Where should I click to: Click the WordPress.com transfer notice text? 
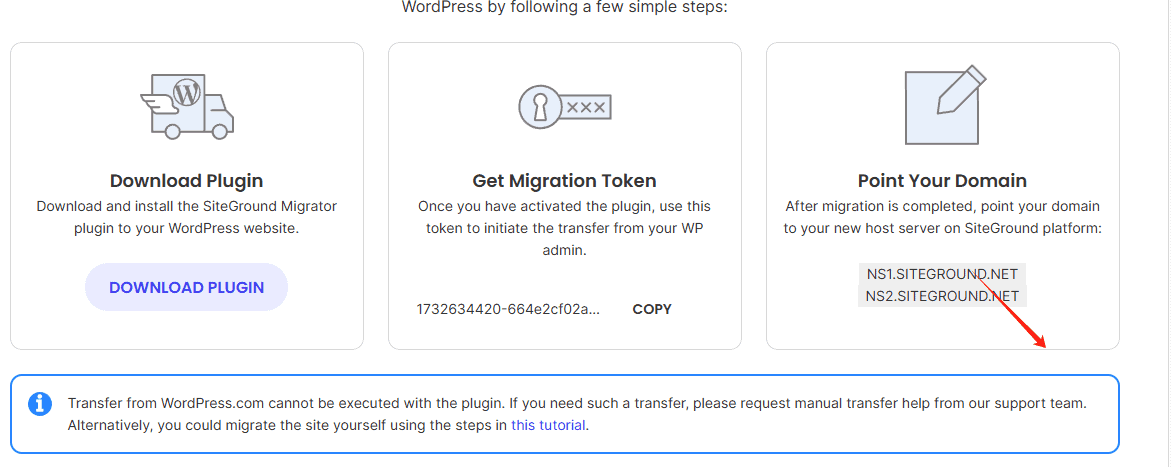(x=577, y=415)
